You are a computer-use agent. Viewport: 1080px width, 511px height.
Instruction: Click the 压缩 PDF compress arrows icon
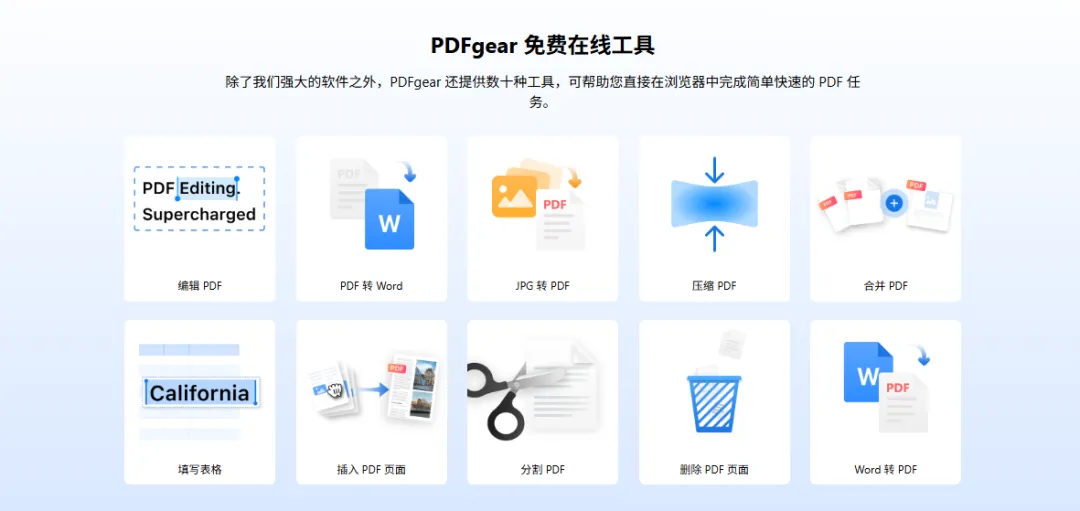714,204
